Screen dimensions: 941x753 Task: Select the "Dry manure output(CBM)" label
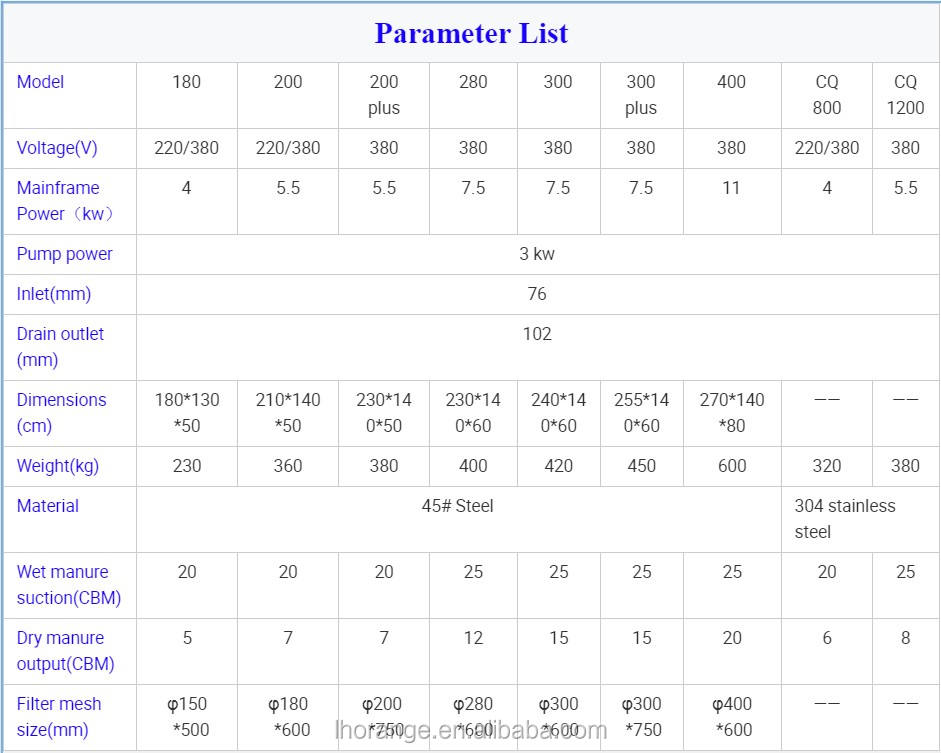click(65, 651)
